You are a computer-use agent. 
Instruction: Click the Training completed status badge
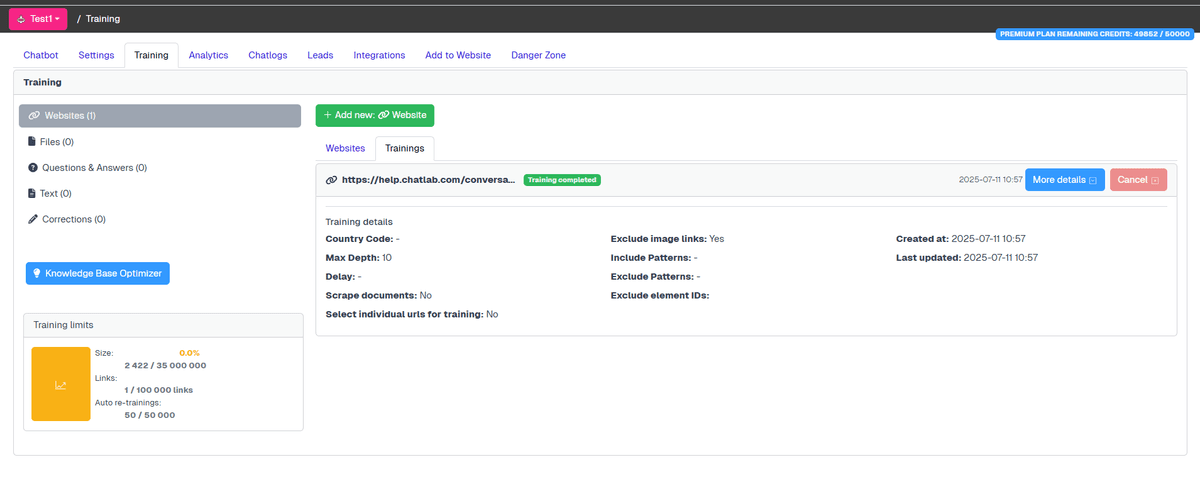(x=561, y=180)
